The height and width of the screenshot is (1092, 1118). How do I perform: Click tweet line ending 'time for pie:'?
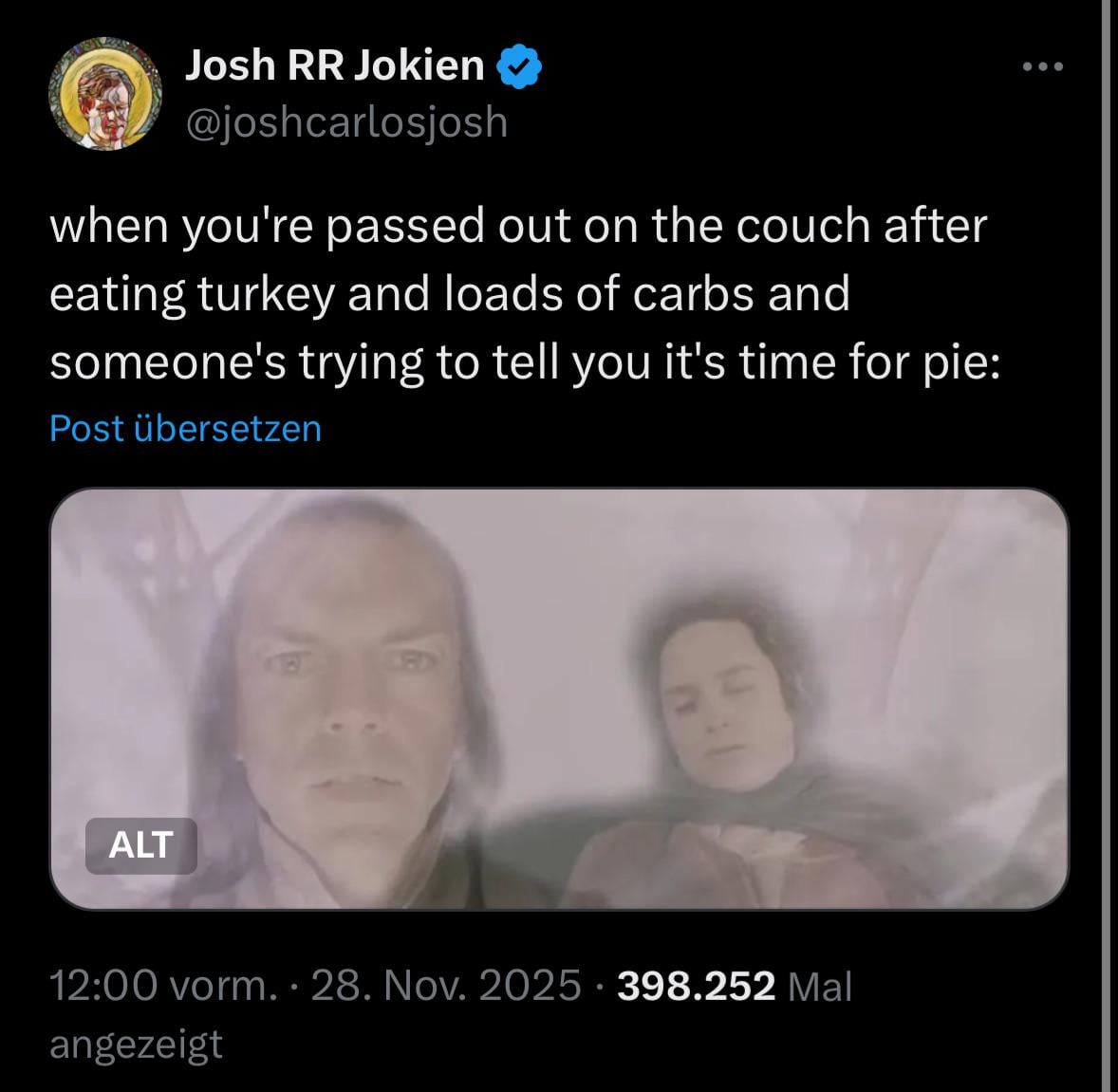525,362
